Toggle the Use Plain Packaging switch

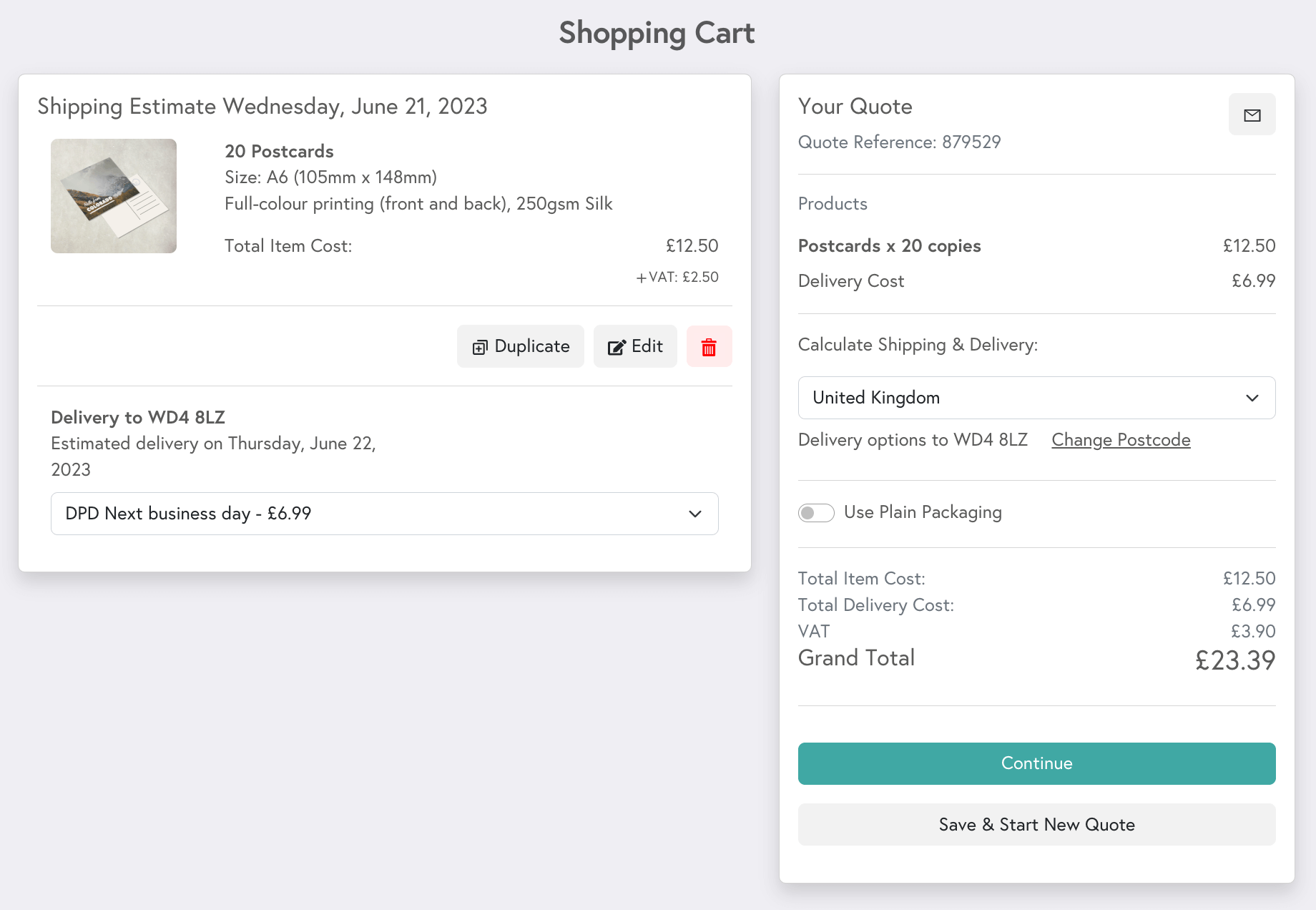pos(815,513)
